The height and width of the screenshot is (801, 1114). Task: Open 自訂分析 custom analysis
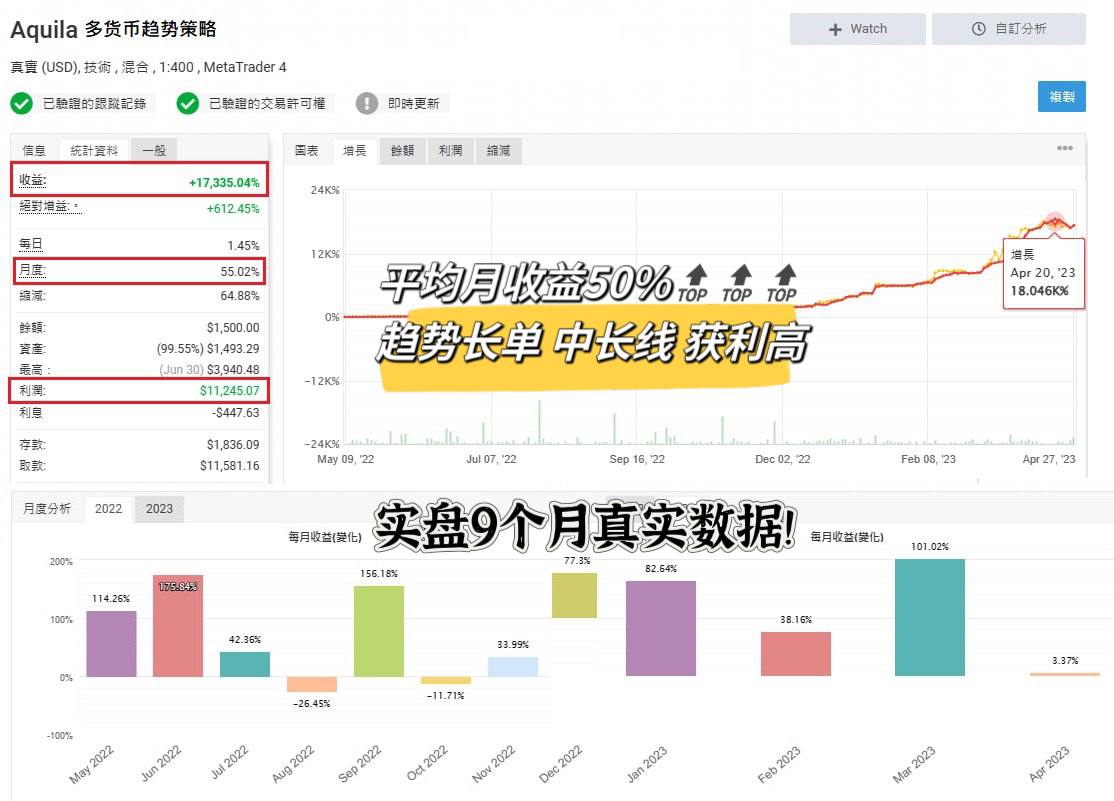(x=1008, y=29)
